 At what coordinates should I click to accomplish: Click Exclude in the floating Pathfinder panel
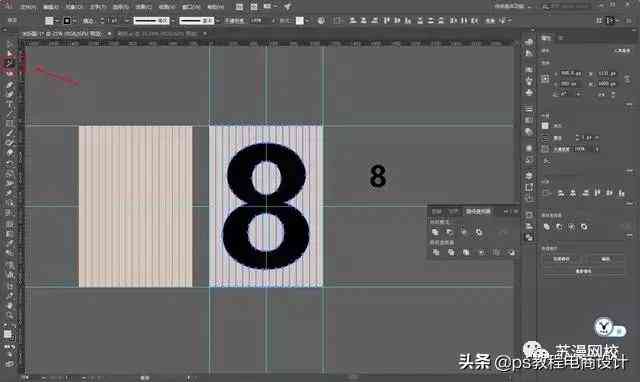click(478, 232)
